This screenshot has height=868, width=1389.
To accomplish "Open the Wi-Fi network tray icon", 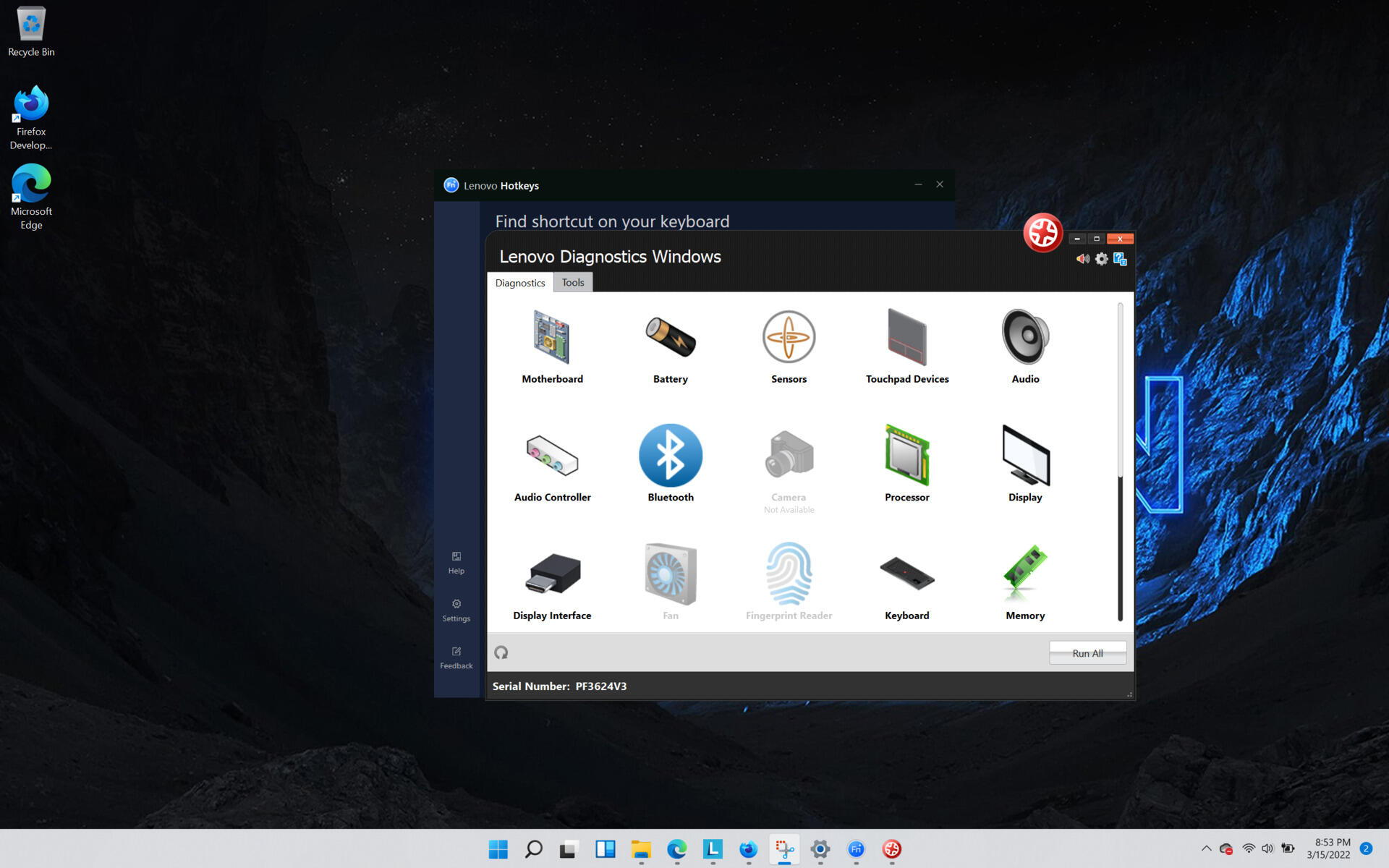I will 1249,848.
